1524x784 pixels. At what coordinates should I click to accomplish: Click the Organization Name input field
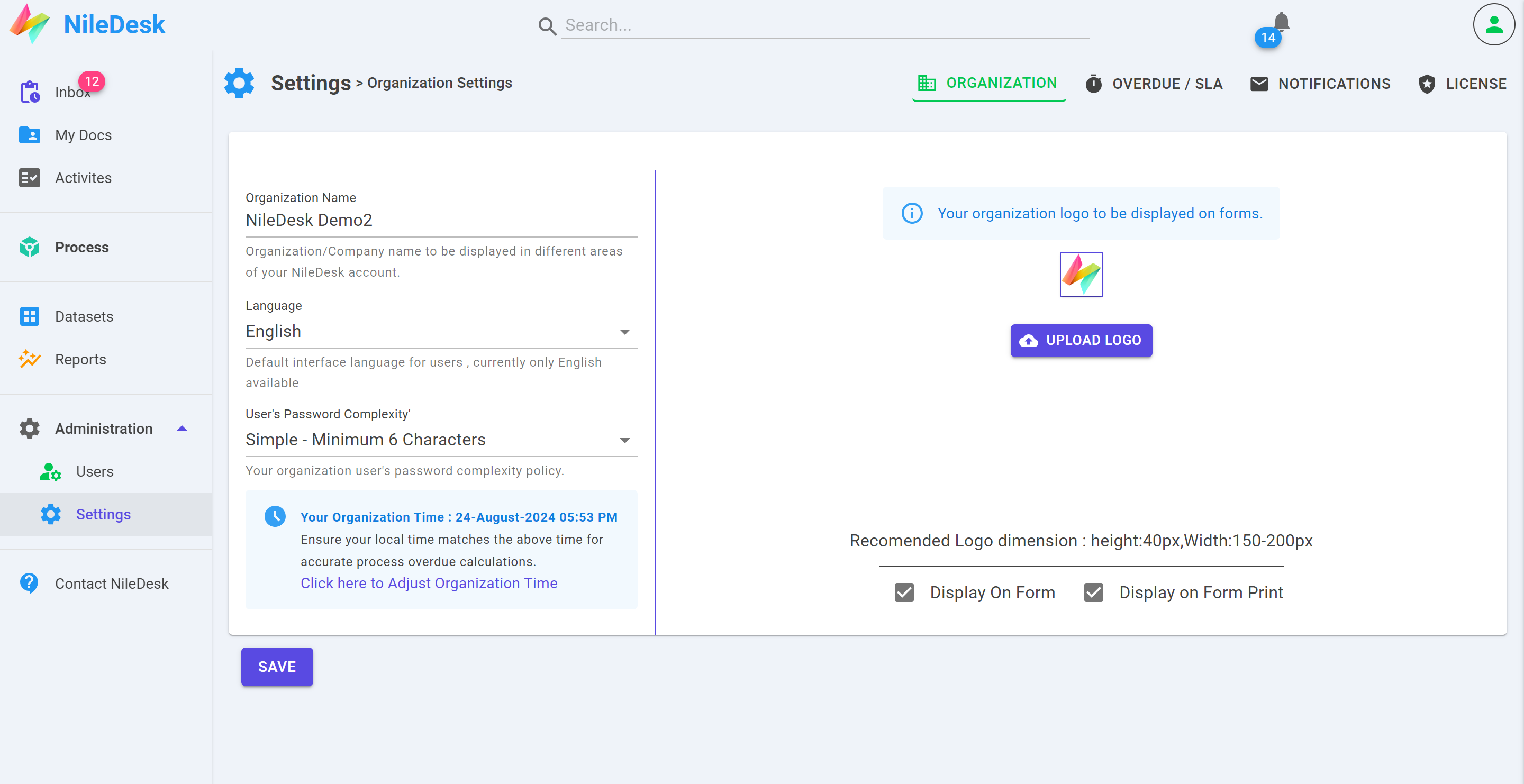pos(441,220)
